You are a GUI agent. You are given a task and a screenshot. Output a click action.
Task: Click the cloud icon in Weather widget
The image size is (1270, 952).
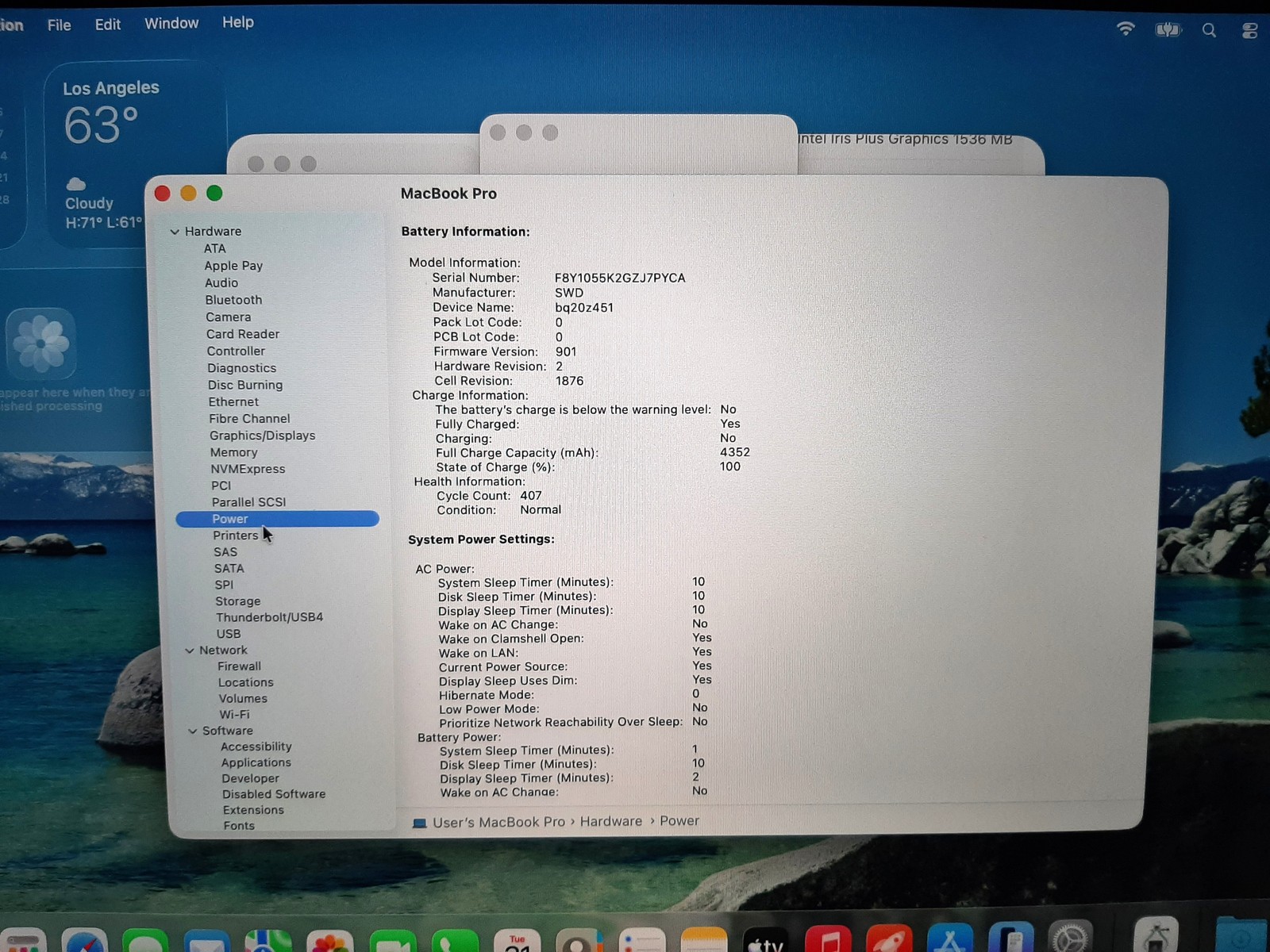coord(76,184)
